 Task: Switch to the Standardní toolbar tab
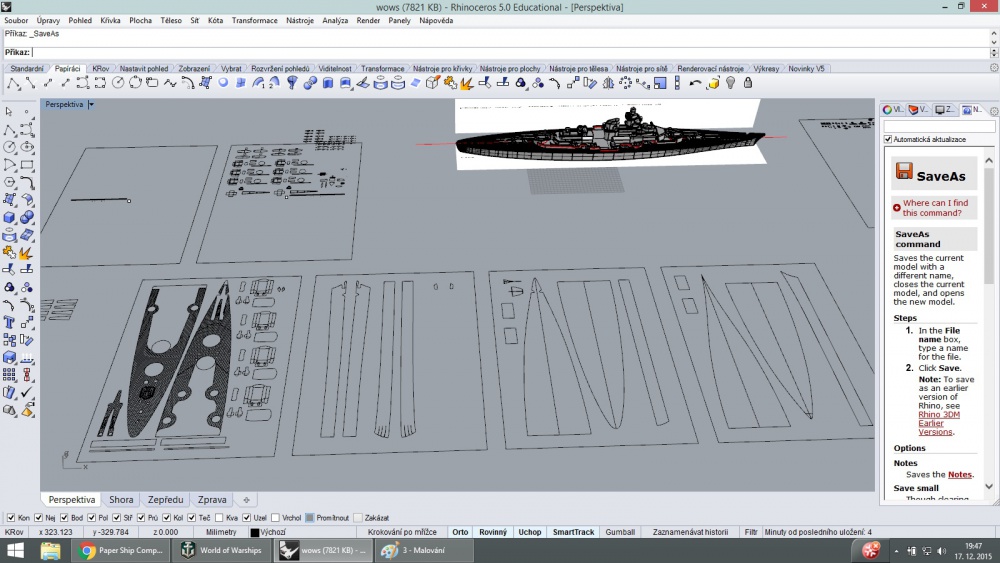tap(27, 68)
